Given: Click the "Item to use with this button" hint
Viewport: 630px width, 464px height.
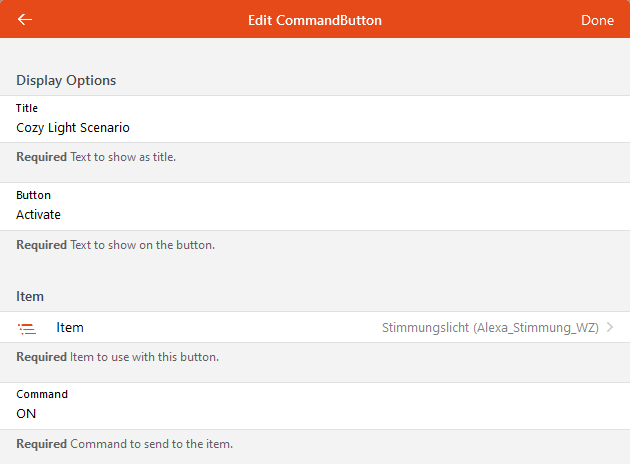Looking at the screenshot, I should pos(144,357).
